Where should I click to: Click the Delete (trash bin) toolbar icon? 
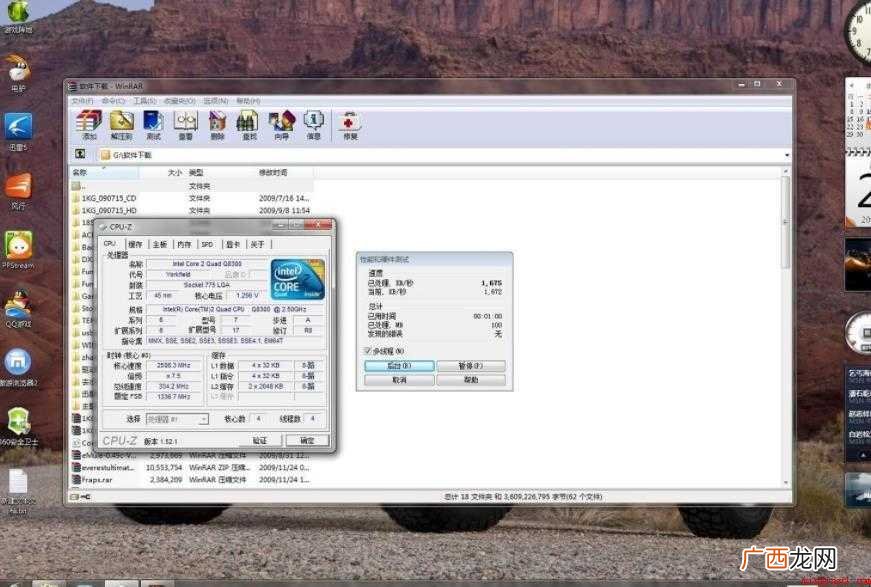217,124
